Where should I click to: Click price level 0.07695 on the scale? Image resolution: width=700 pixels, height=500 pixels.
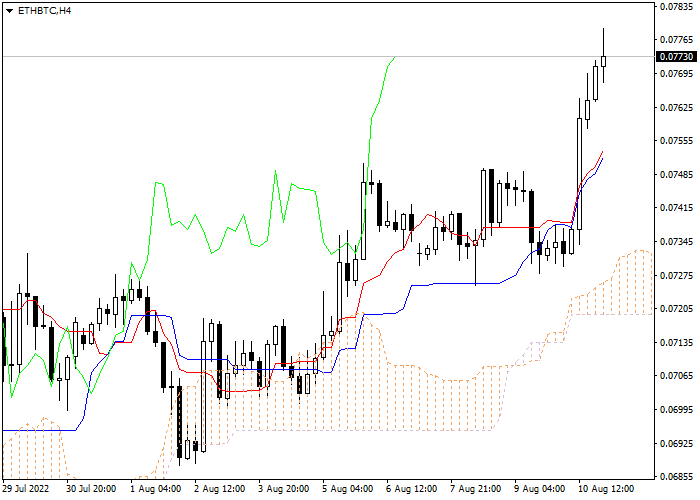coord(677,73)
